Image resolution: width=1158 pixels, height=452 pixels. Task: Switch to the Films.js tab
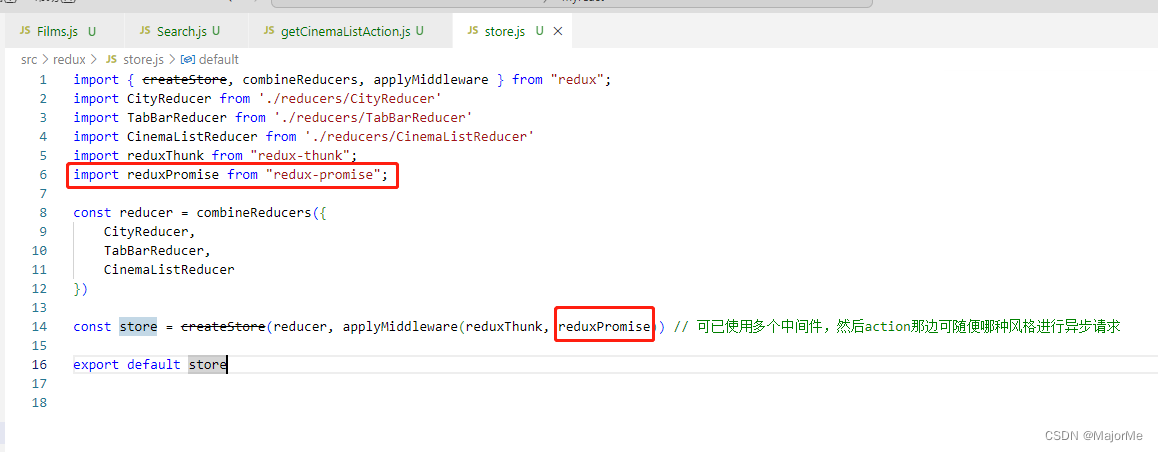click(56, 31)
